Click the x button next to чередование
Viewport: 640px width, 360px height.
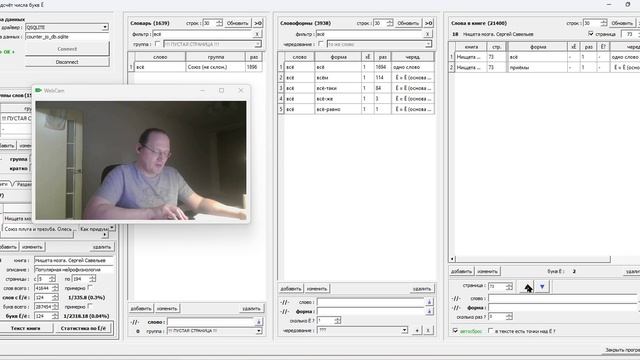pos(428,330)
